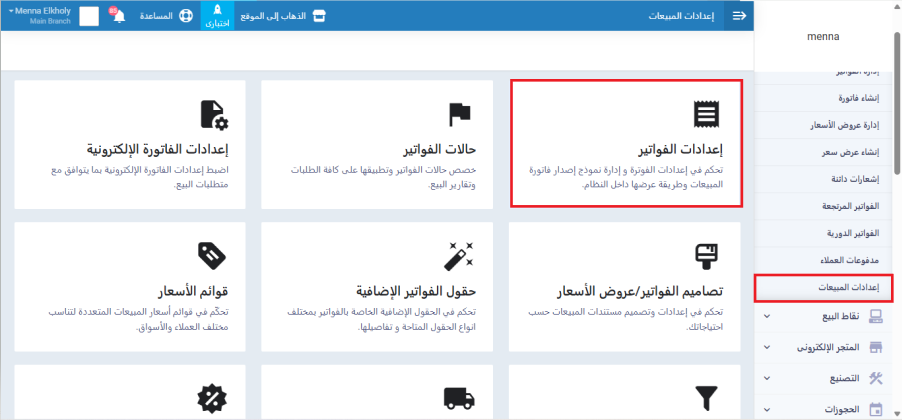Screen dimensions: 902x420
Task: Open the المساعدة help button
Action: point(167,16)
